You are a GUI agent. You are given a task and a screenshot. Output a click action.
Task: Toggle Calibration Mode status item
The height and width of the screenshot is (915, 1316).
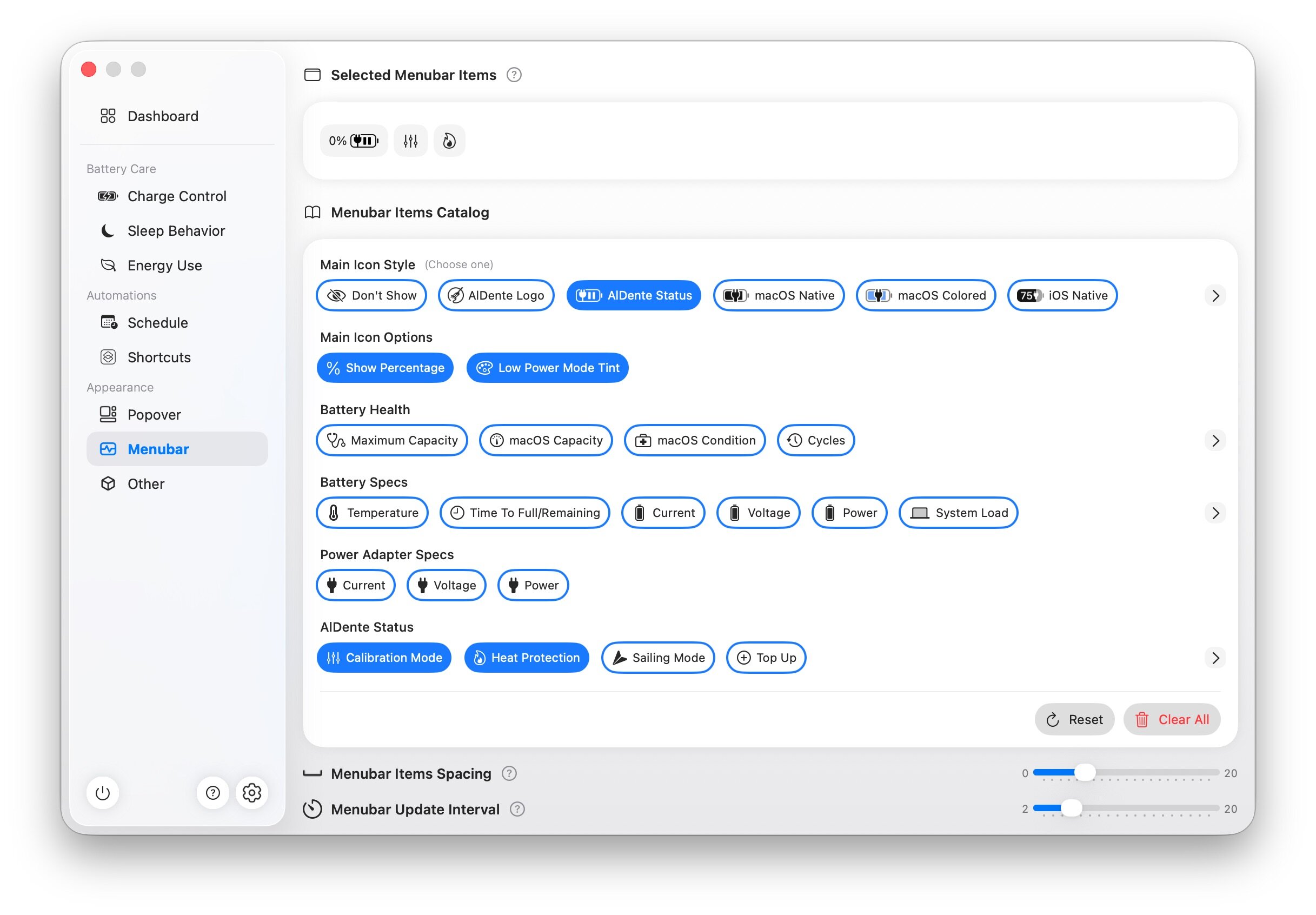pyautogui.click(x=384, y=658)
